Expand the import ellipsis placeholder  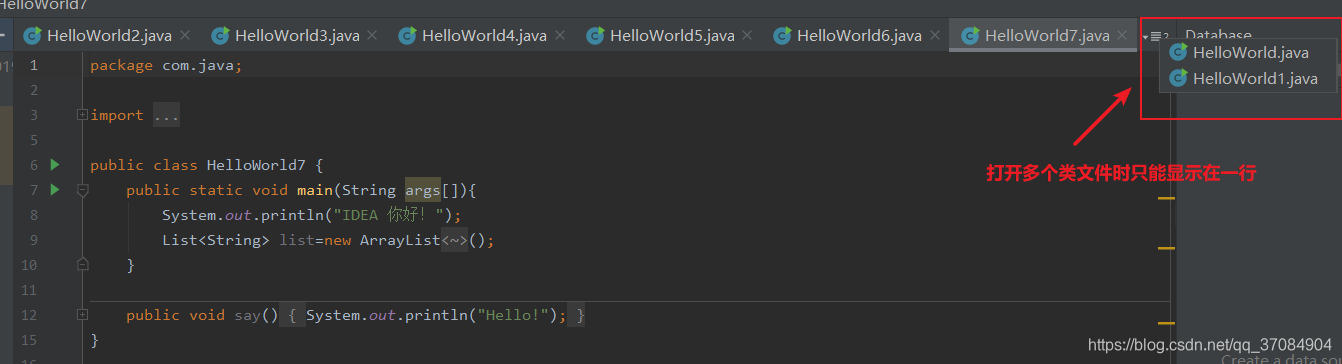pyautogui.click(x=166, y=115)
